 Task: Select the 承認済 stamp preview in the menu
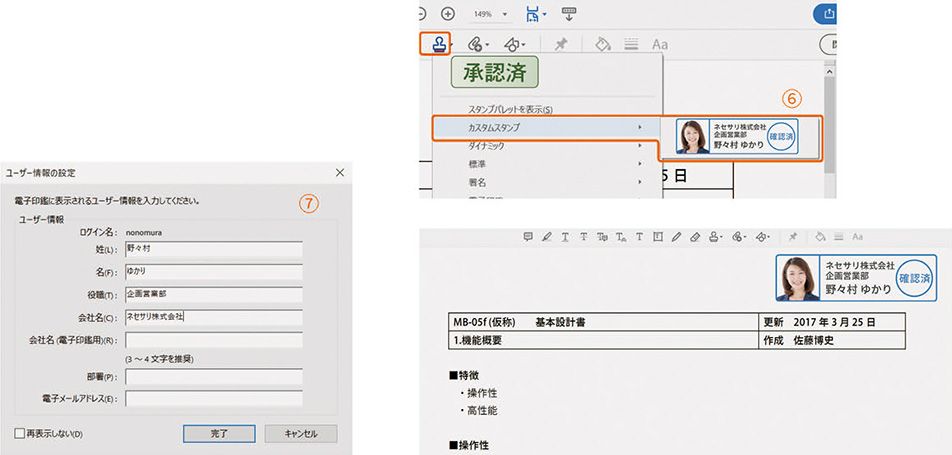click(494, 72)
